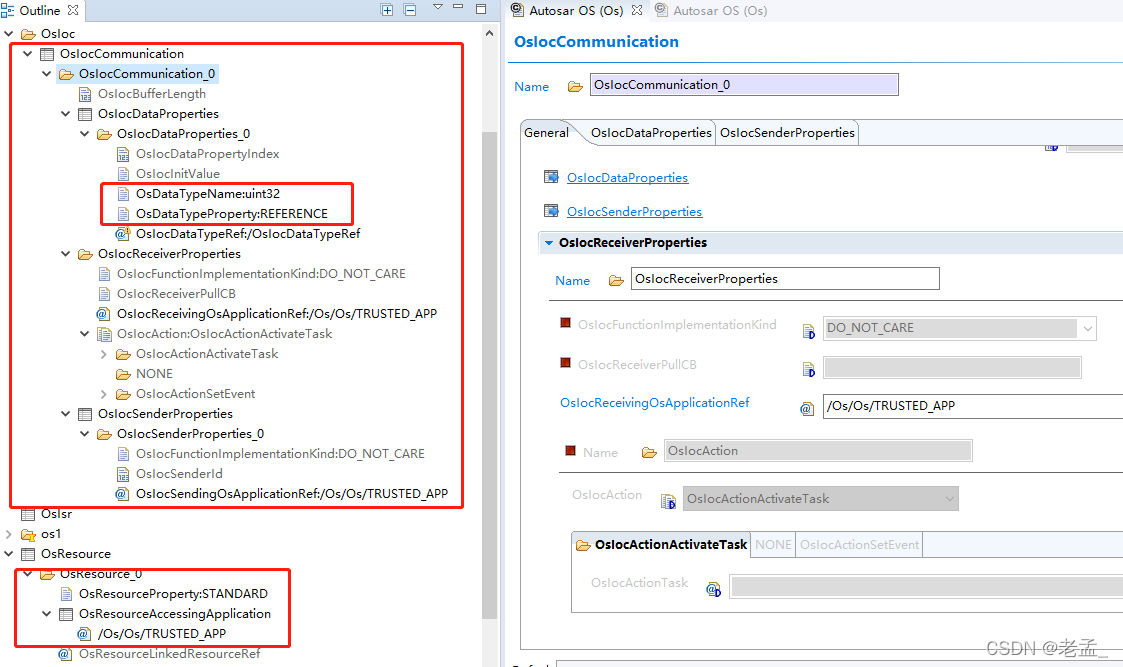
Task: Click the OsIocActionTask reference field
Action: click(x=927, y=586)
